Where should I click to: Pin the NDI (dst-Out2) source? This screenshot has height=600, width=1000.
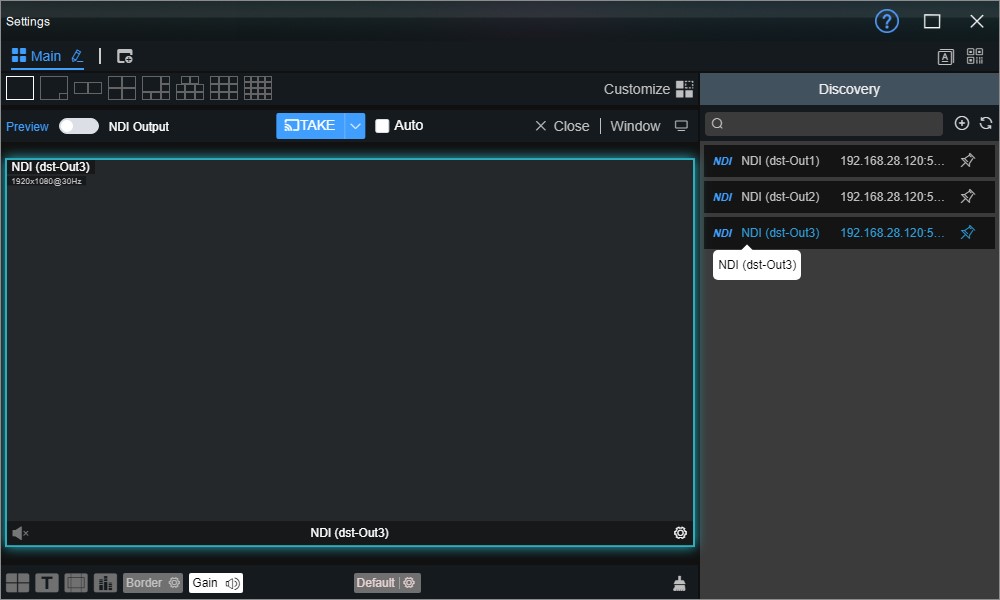click(967, 196)
